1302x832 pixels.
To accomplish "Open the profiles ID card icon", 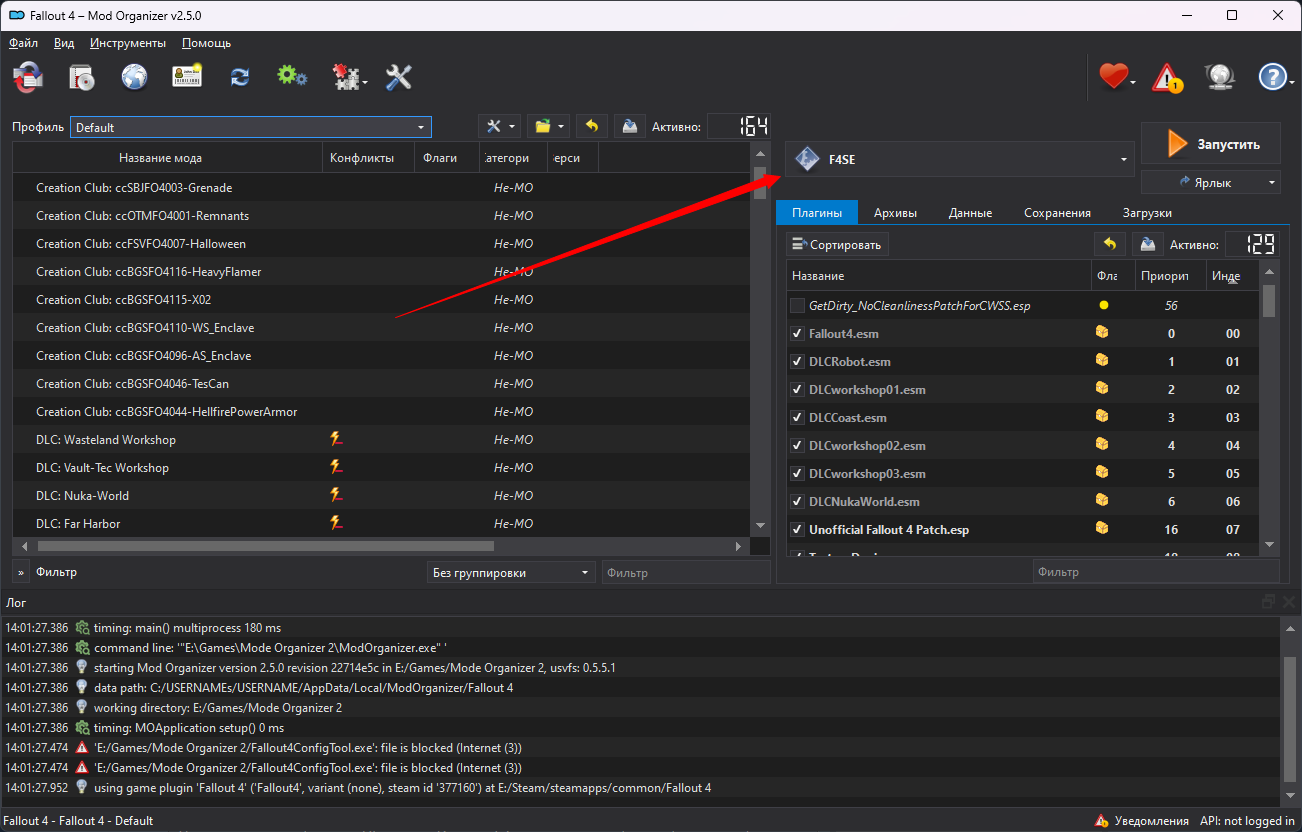I will click(x=187, y=77).
